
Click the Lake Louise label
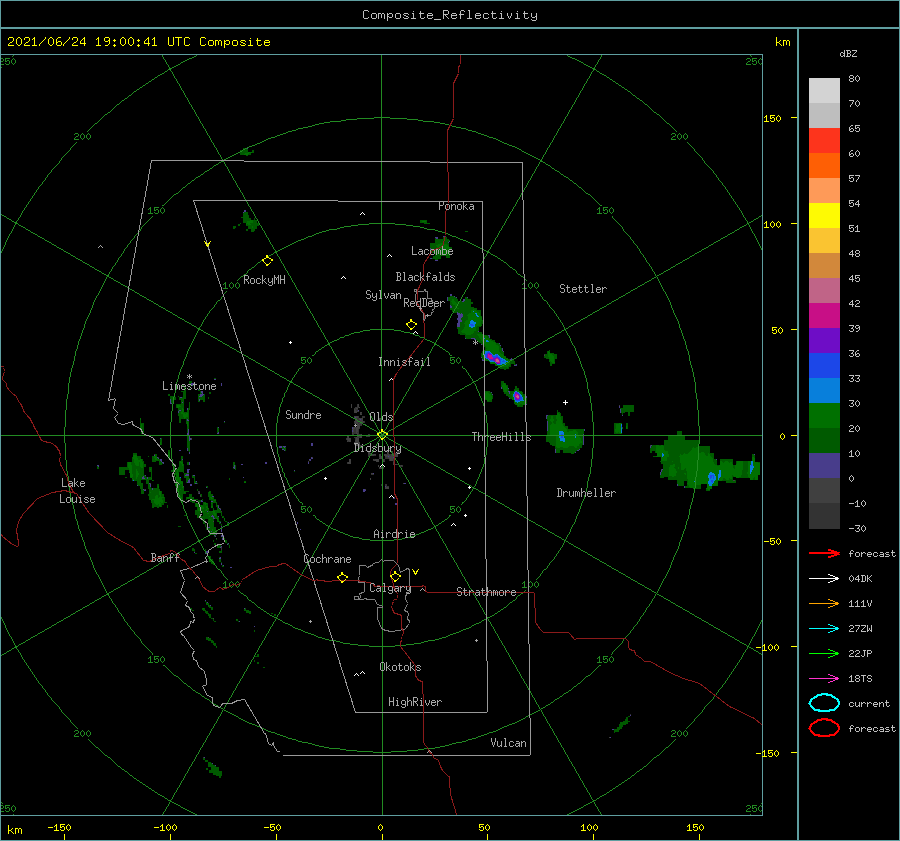[77, 491]
